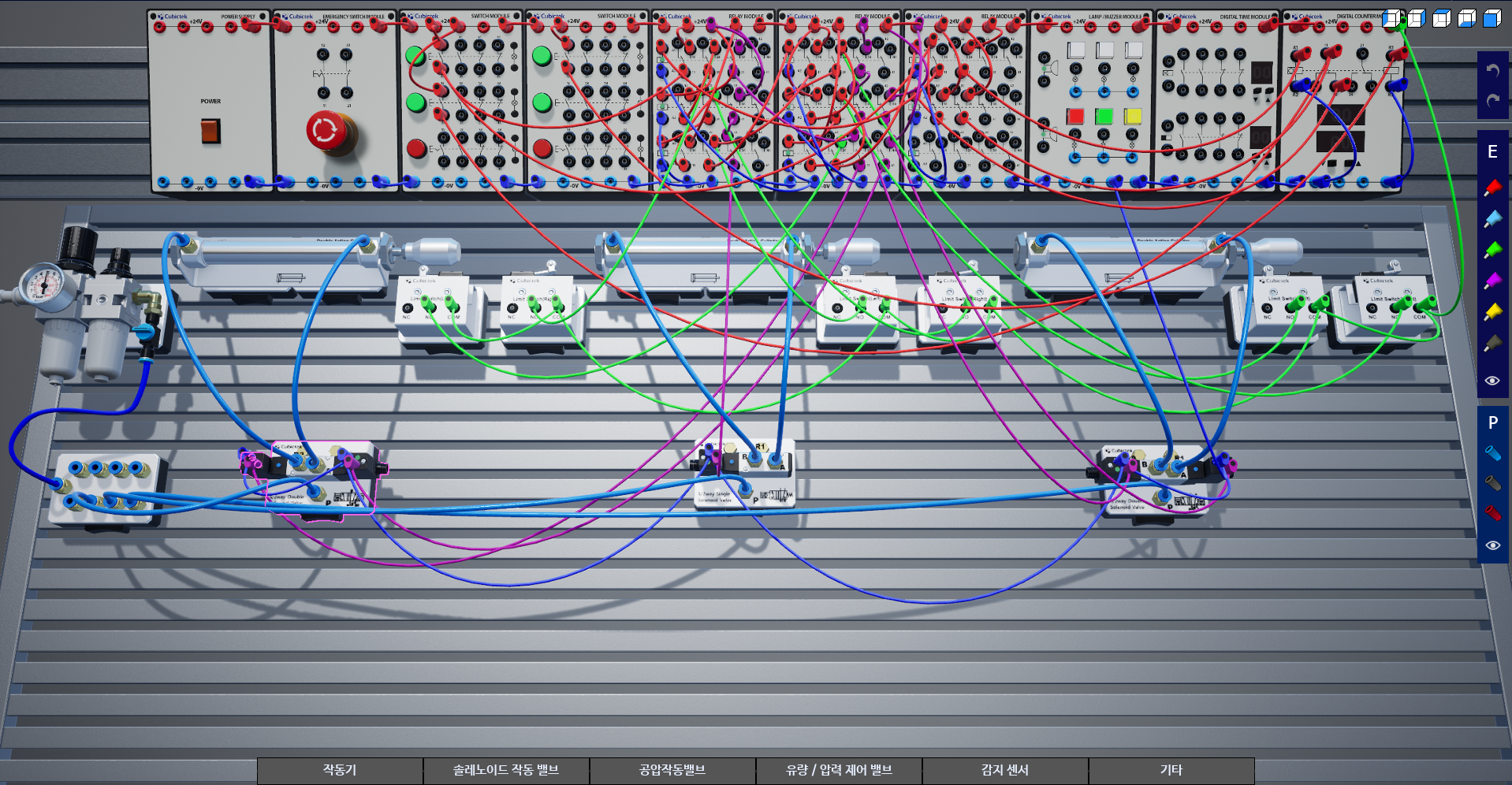Select the center single solenoid valve
The image size is (1512, 785).
click(x=743, y=473)
